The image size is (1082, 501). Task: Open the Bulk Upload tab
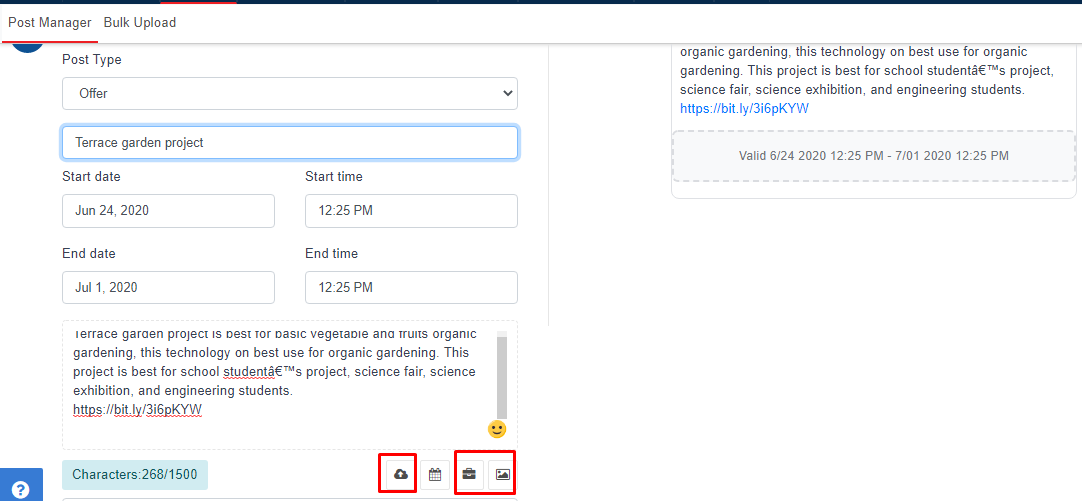(140, 22)
